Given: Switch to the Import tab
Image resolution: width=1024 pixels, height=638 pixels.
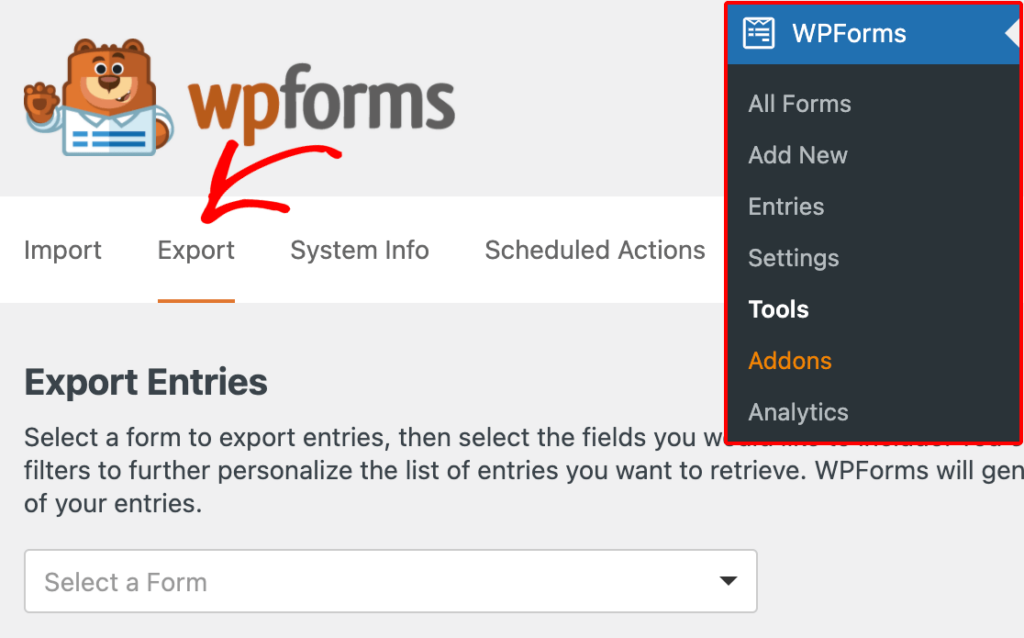Looking at the screenshot, I should point(62,250).
